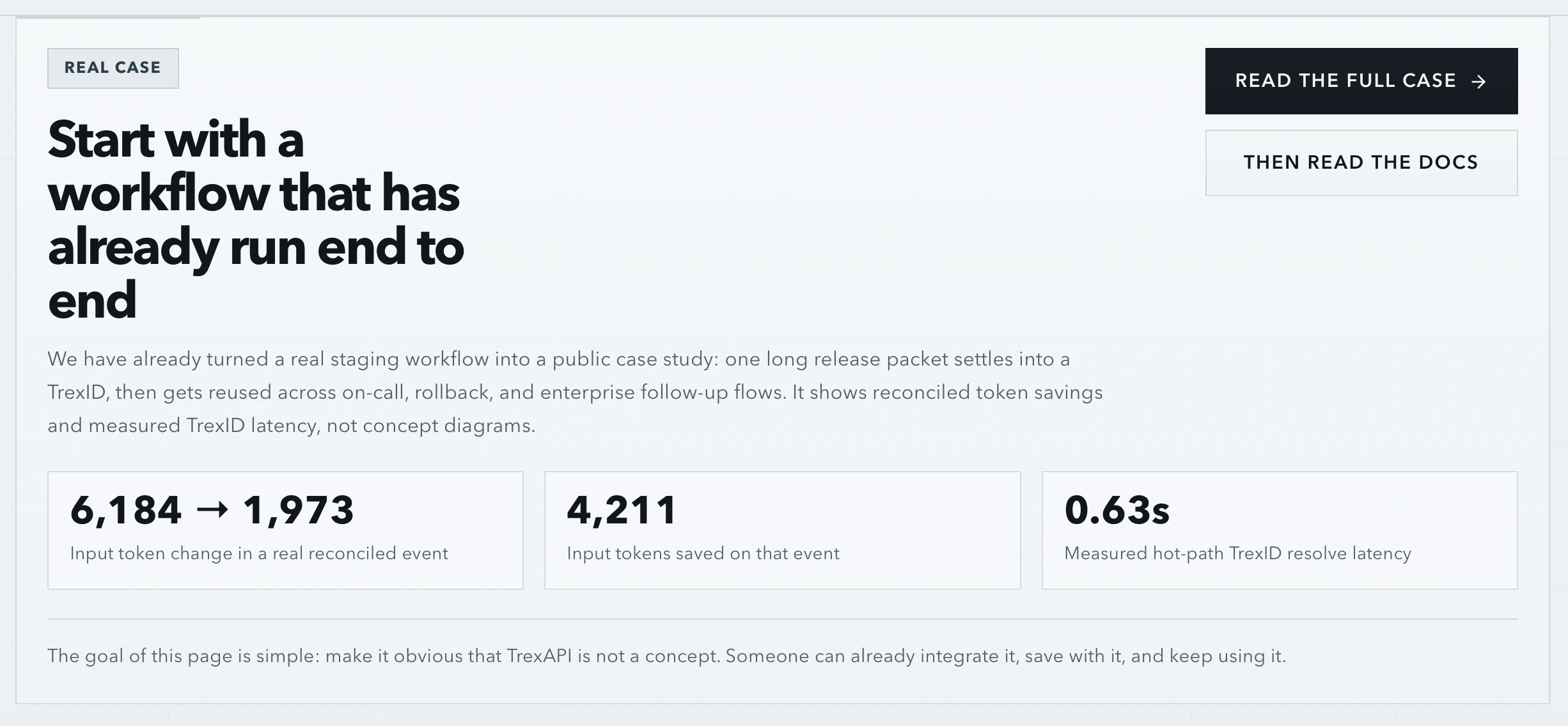The width and height of the screenshot is (1568, 726).
Task: Click the Real Case badge
Action: click(x=113, y=68)
